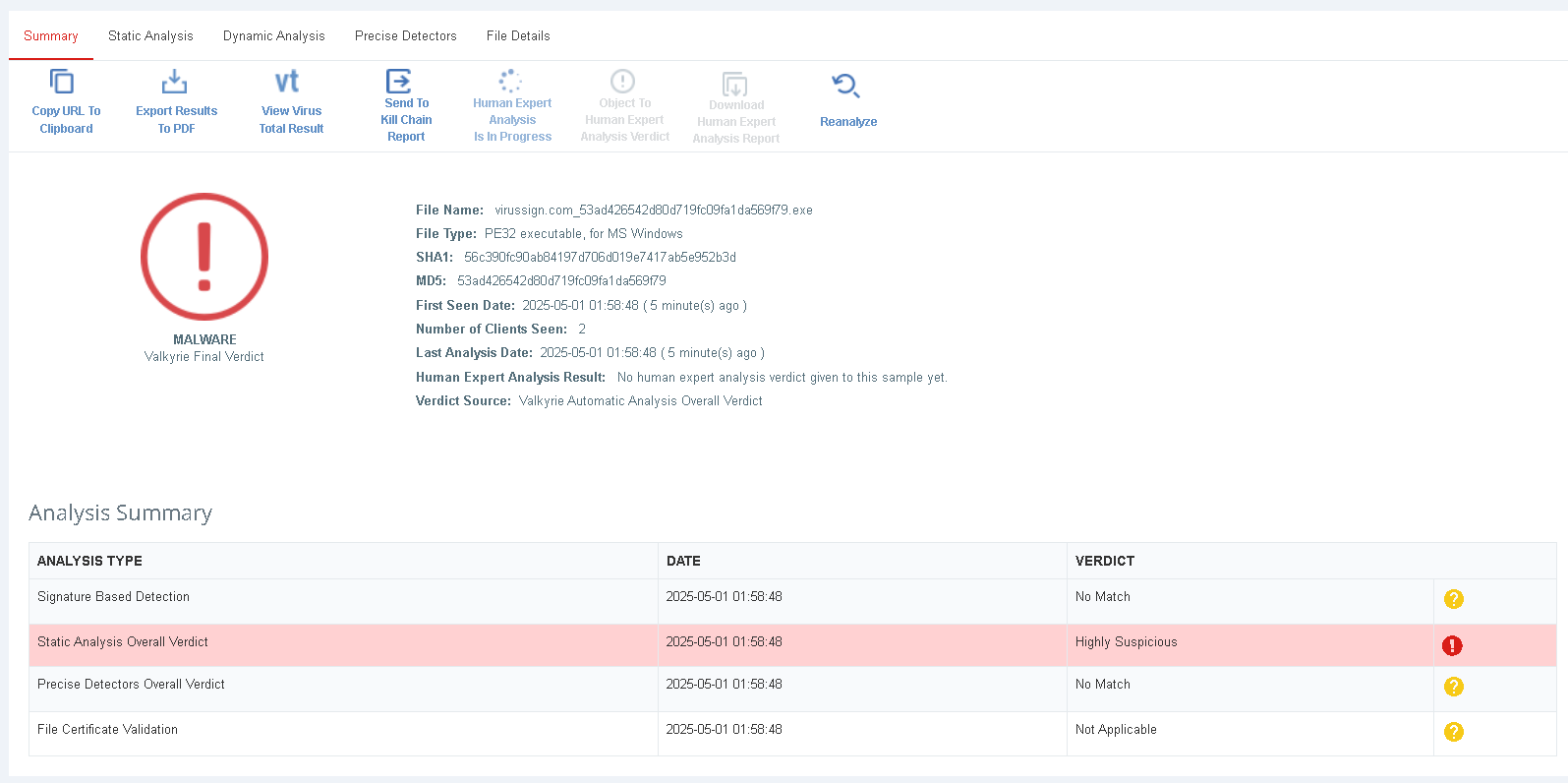
Task: Click the Last Analysis Date value
Action: [x=652, y=353]
